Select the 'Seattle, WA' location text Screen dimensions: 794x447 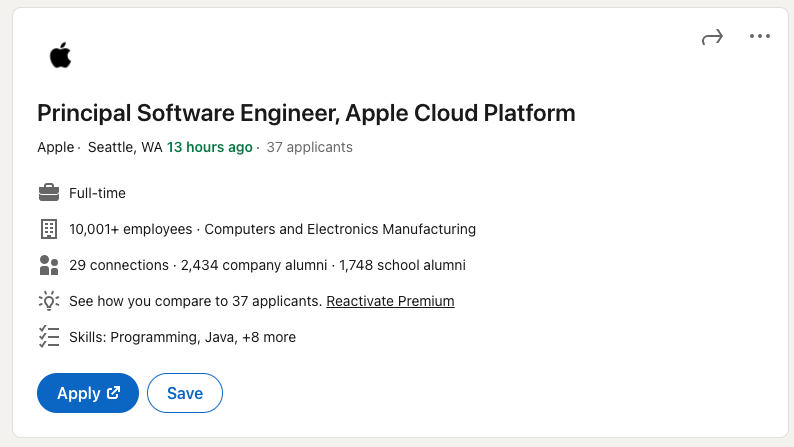(x=125, y=147)
